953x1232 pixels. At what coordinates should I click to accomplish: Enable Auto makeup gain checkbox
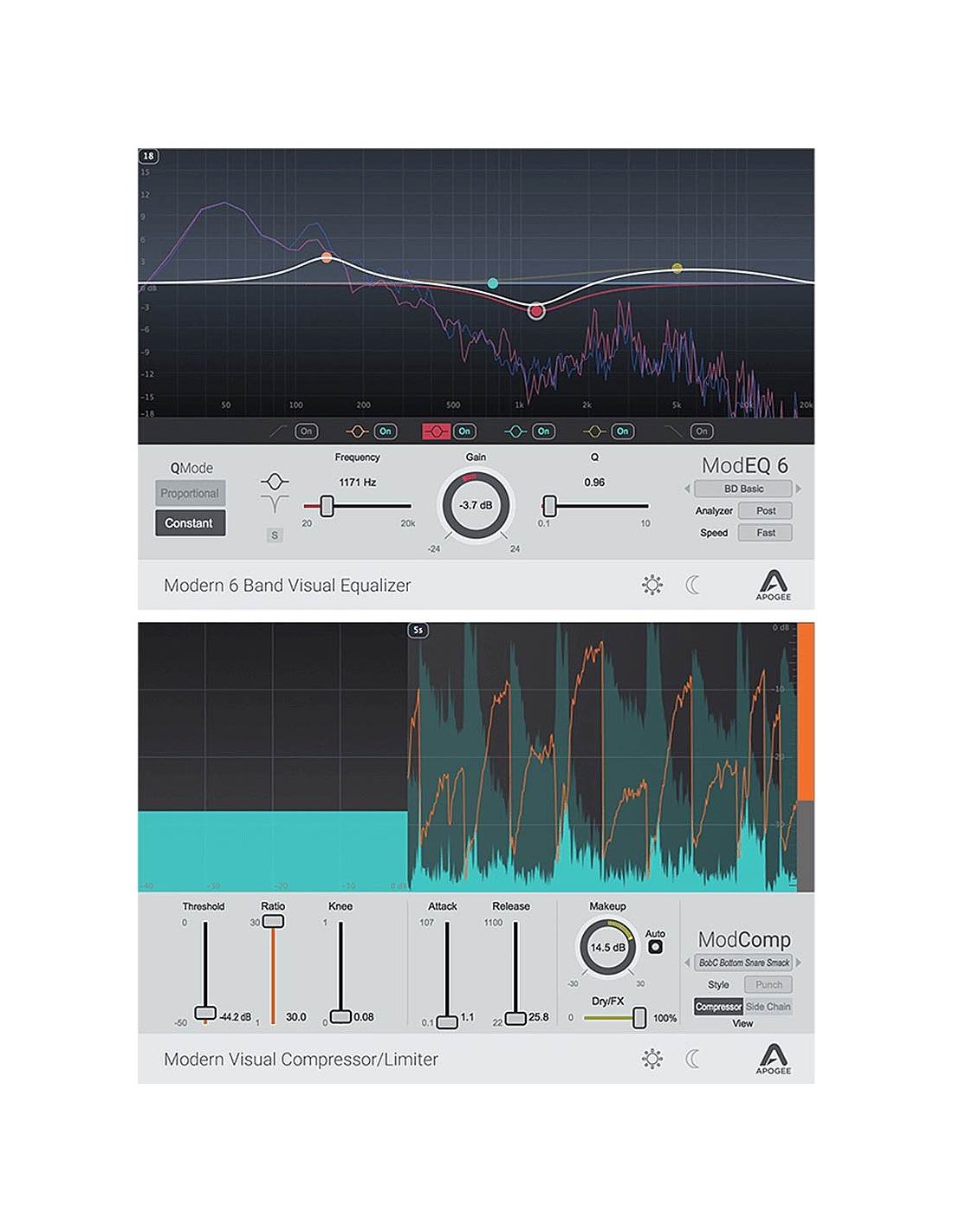tap(655, 946)
